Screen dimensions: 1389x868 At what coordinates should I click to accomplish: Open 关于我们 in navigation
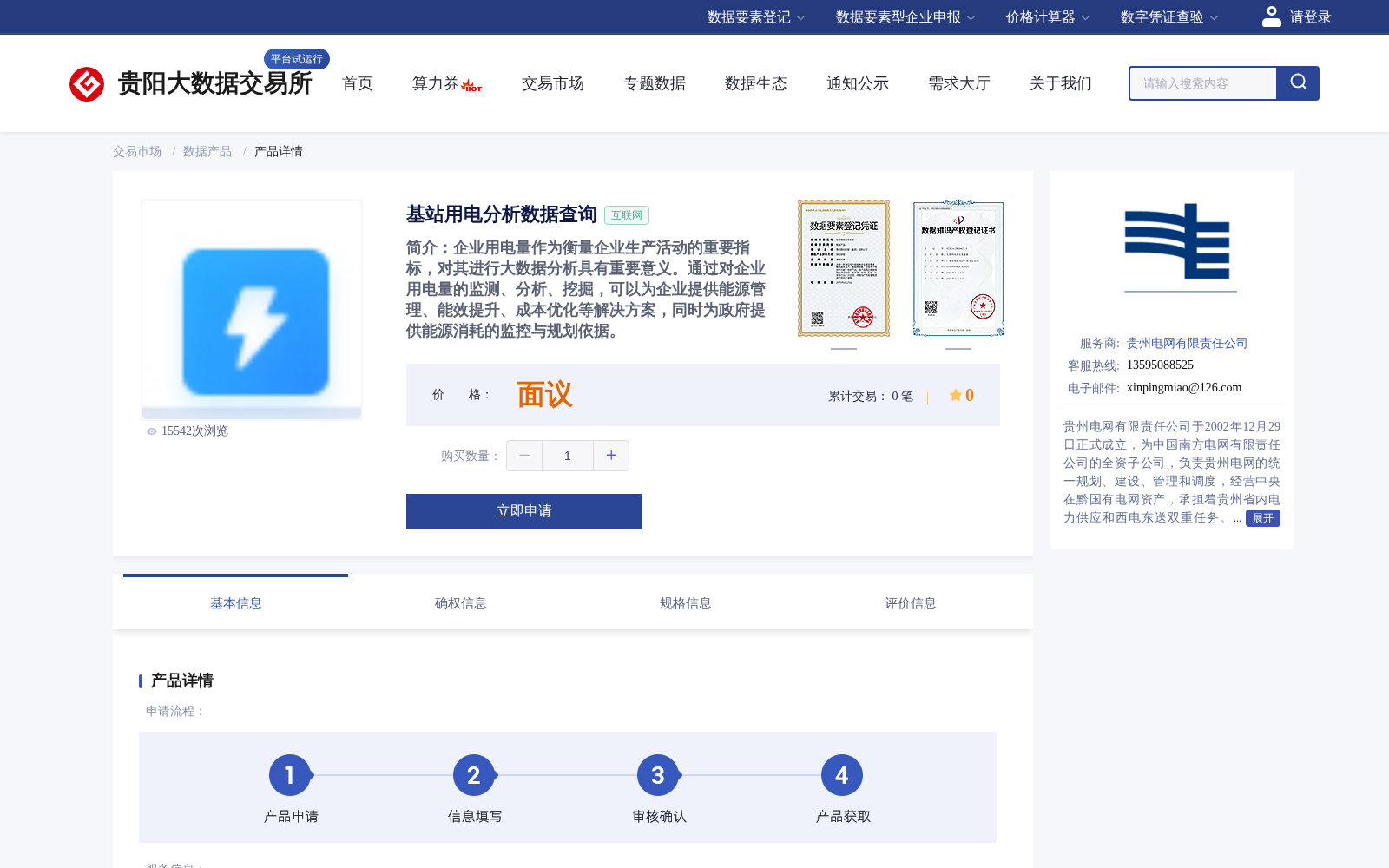tap(1061, 83)
